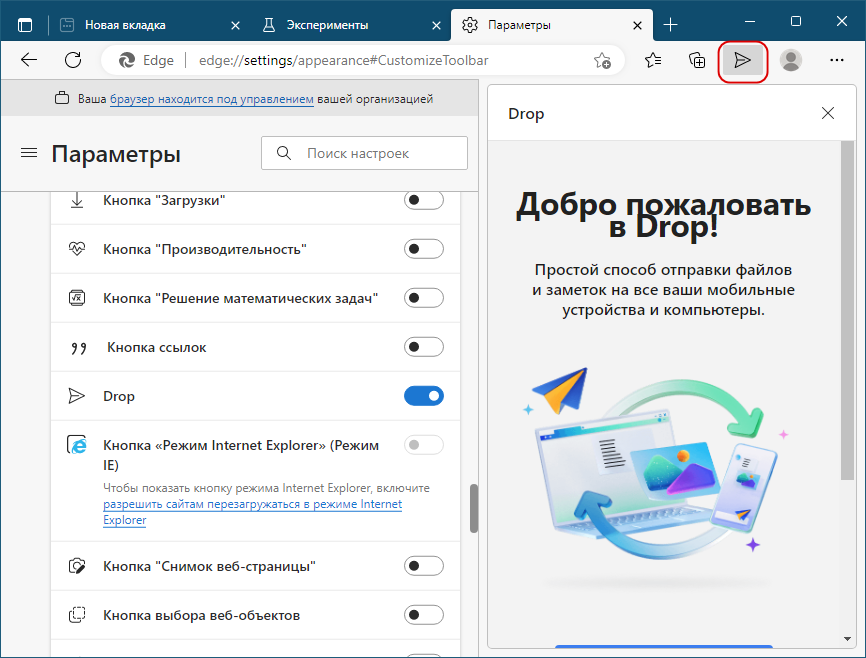Click the search magnifier icon in settings
The height and width of the screenshot is (658, 866).
click(x=284, y=153)
